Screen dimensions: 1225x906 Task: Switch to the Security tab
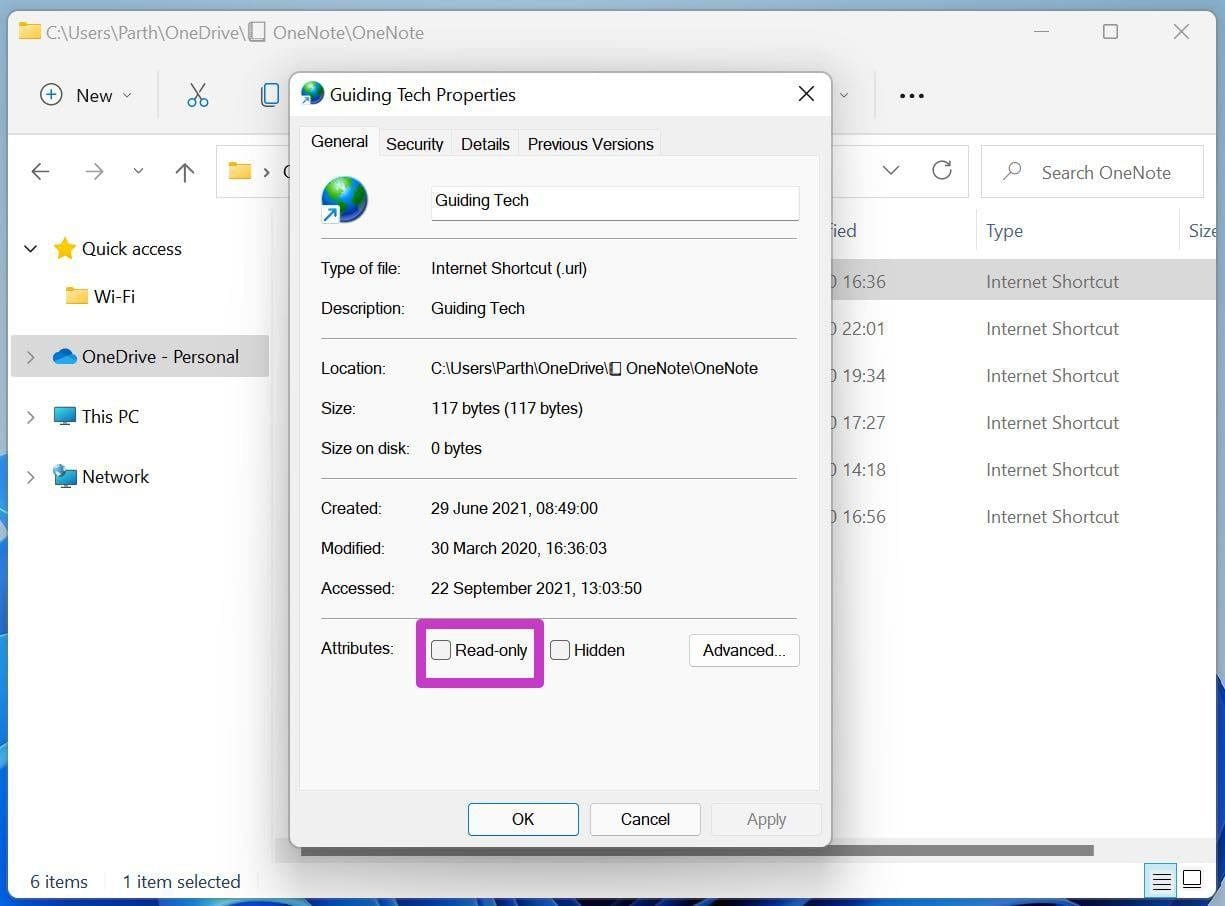(414, 144)
